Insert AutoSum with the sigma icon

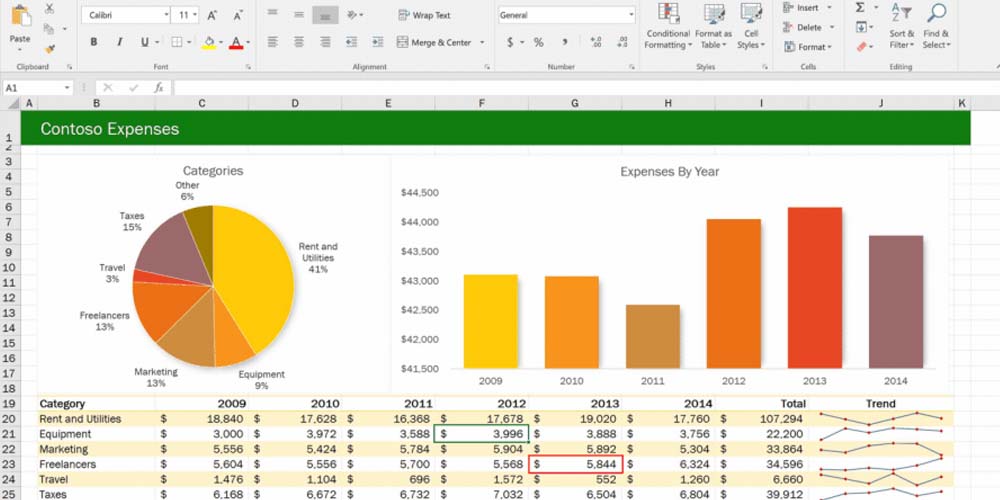click(x=860, y=8)
